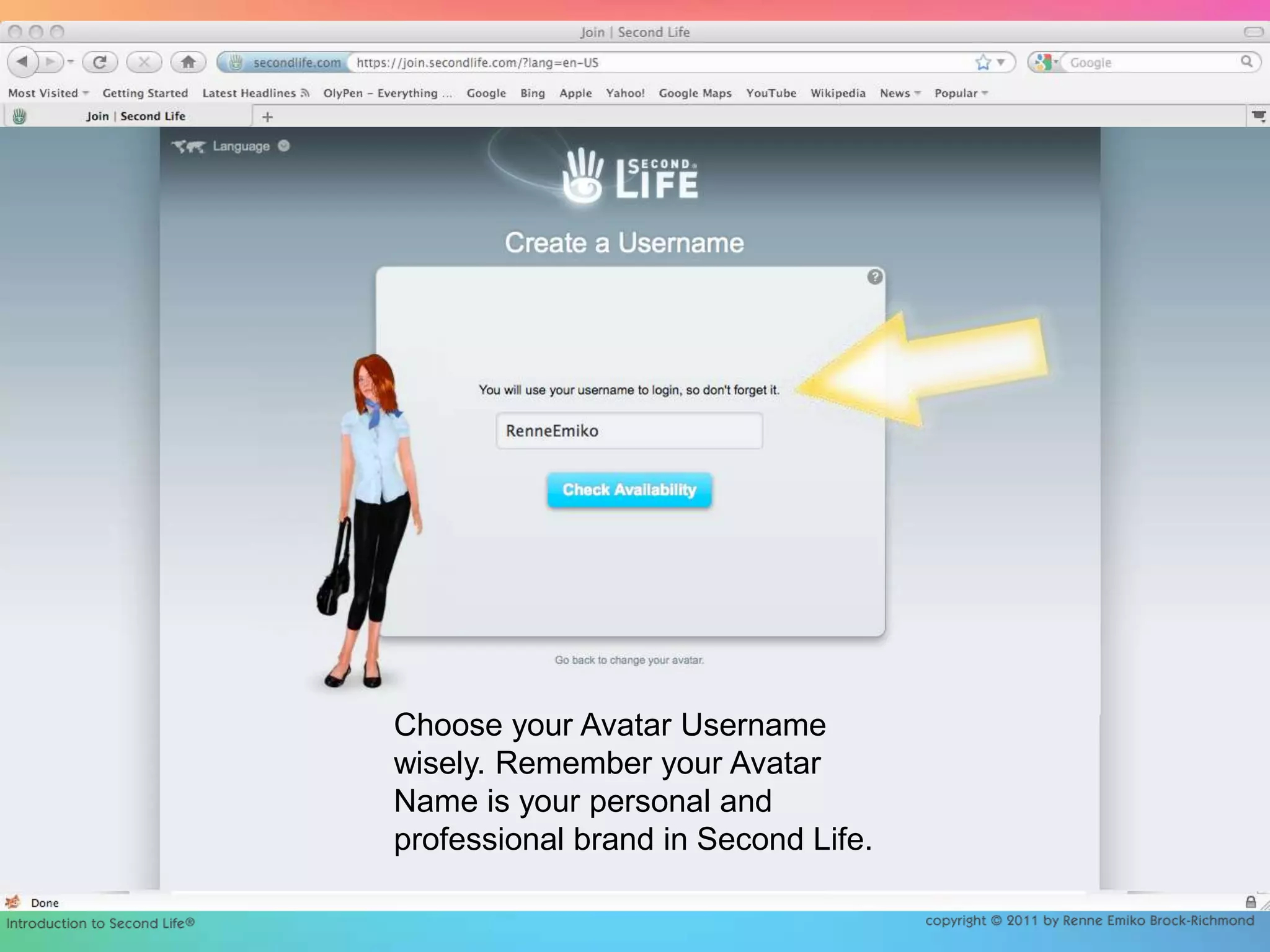This screenshot has height=952, width=1270.
Task: Open the Google bookmark
Action: pyautogui.click(x=486, y=94)
